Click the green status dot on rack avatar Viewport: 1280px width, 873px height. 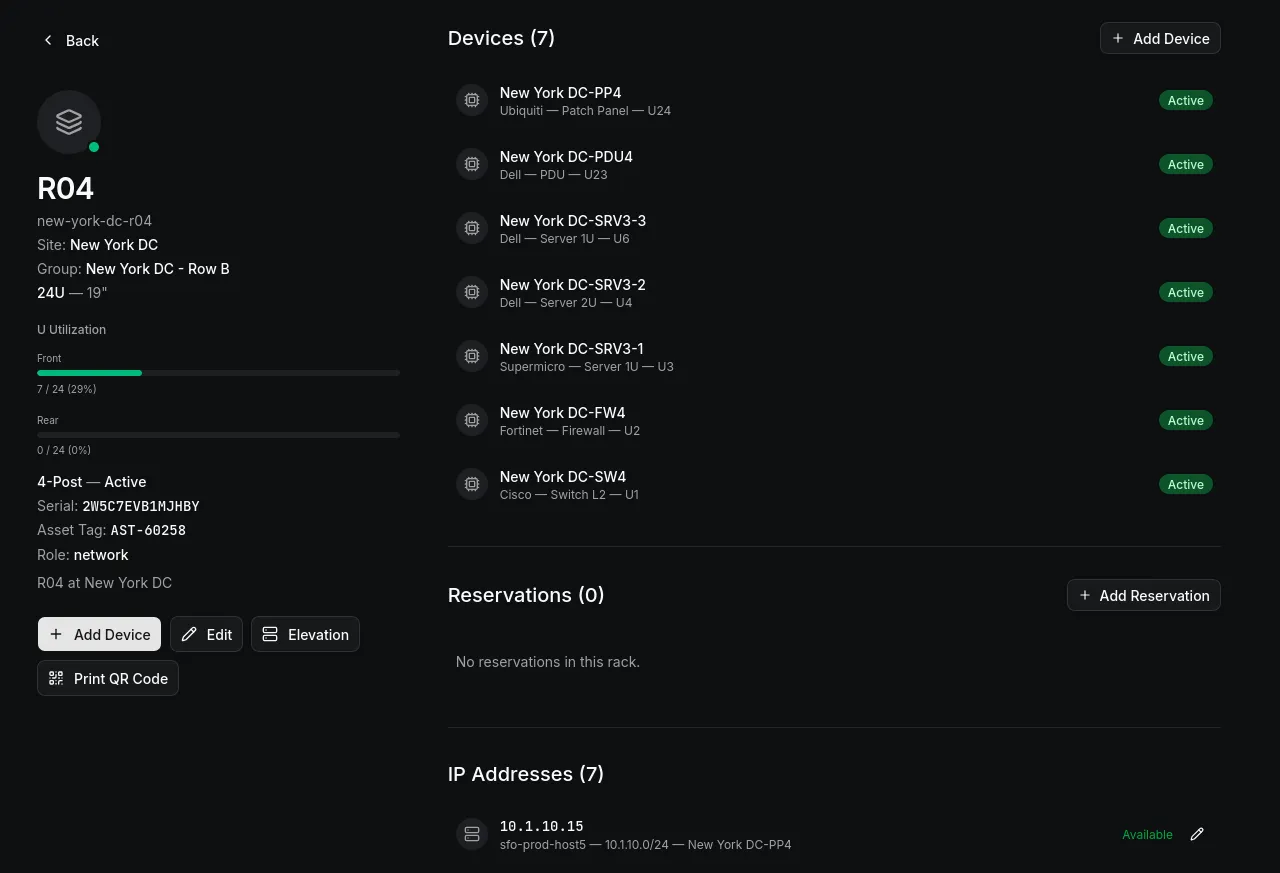(x=94, y=147)
